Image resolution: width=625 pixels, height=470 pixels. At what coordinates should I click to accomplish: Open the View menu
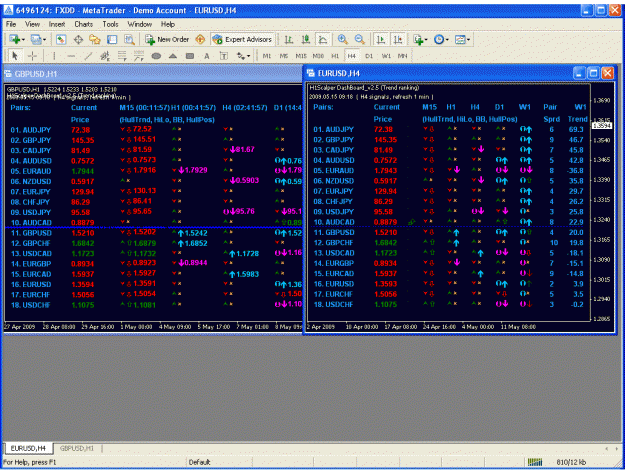click(32, 24)
